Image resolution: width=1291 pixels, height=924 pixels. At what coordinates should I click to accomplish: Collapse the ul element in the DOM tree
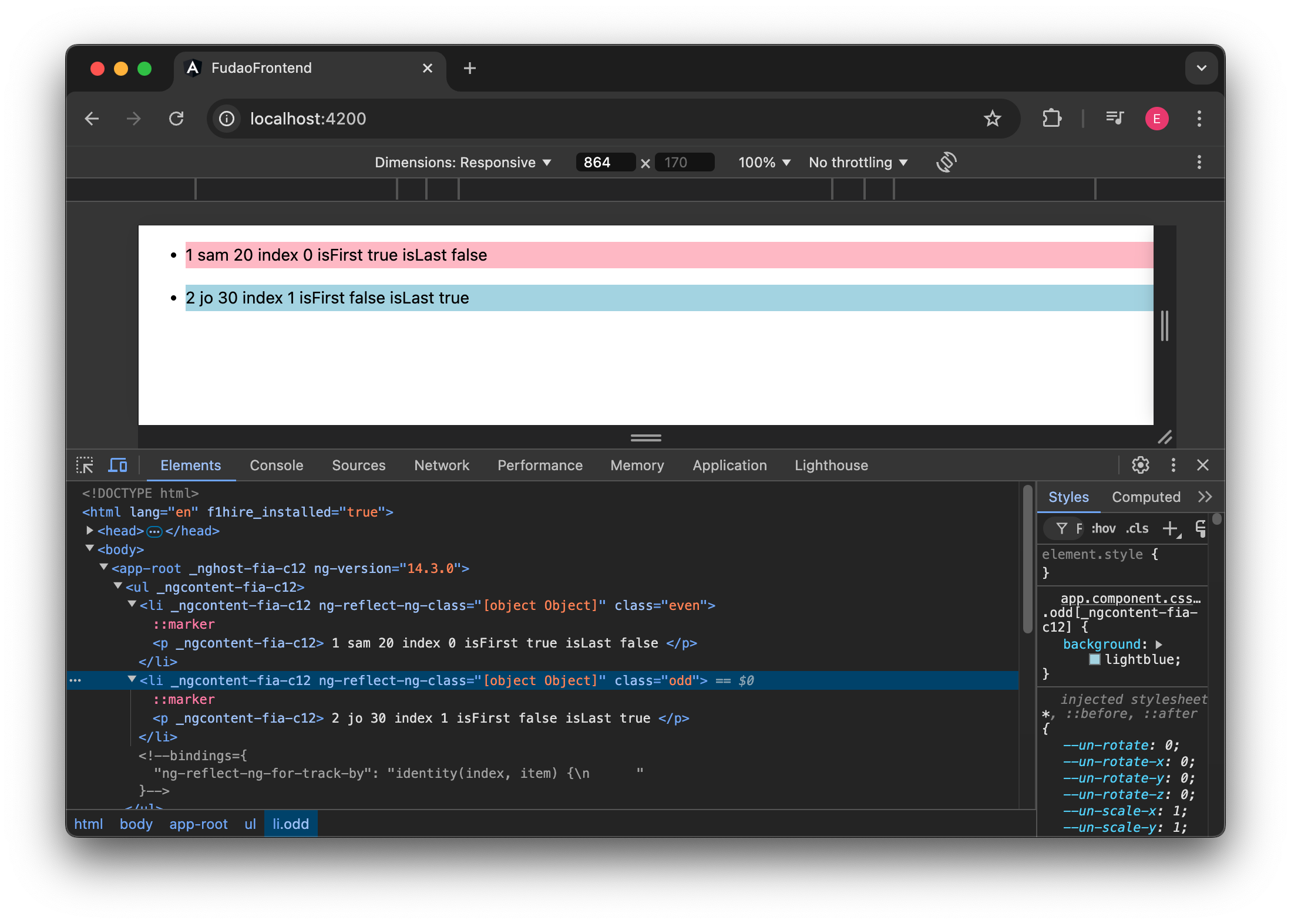[x=117, y=586]
